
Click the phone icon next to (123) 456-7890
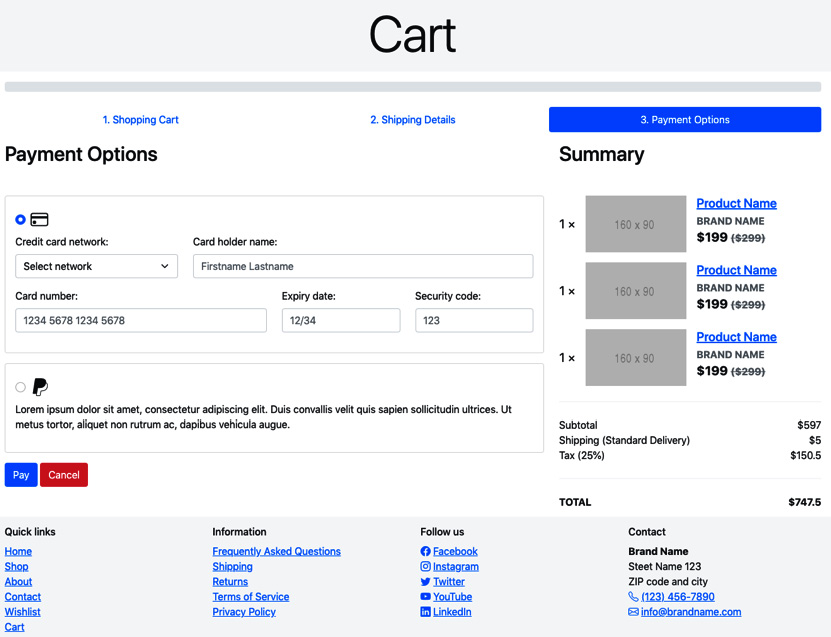(632, 596)
